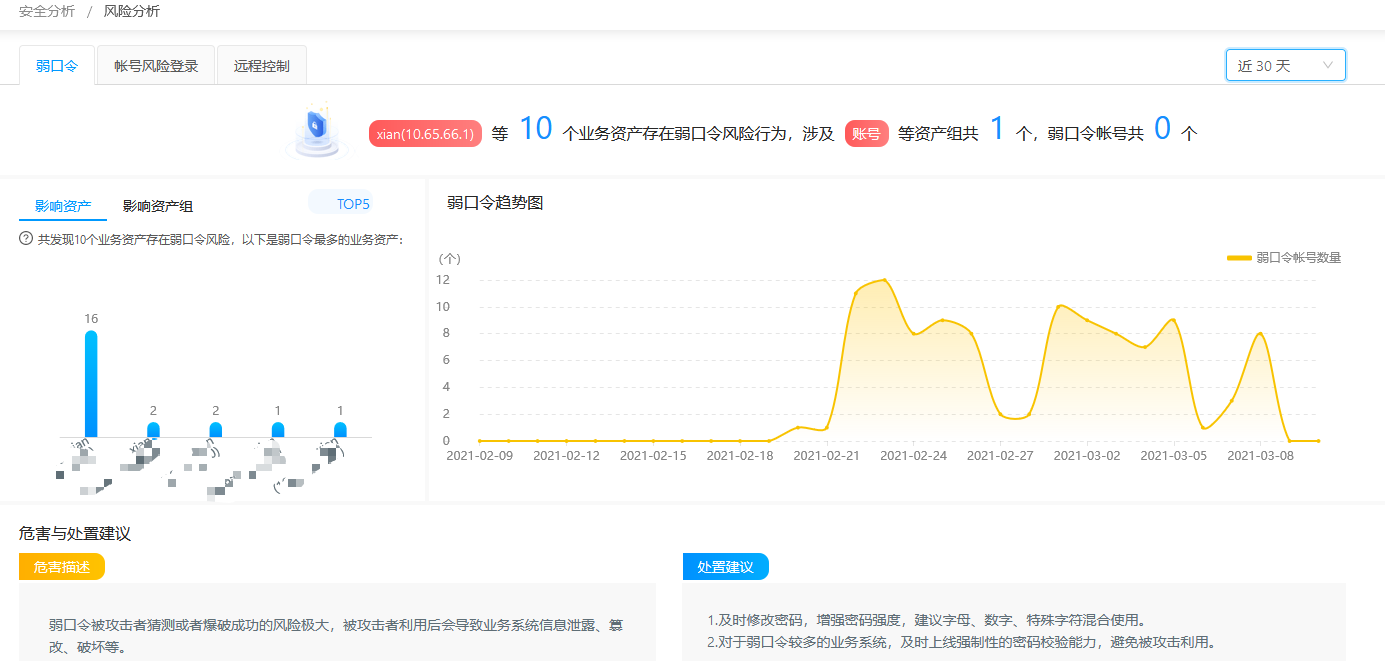Navigate to 安全分析 via the breadcrumb
Viewport: 1385px width, 661px height.
click(46, 12)
